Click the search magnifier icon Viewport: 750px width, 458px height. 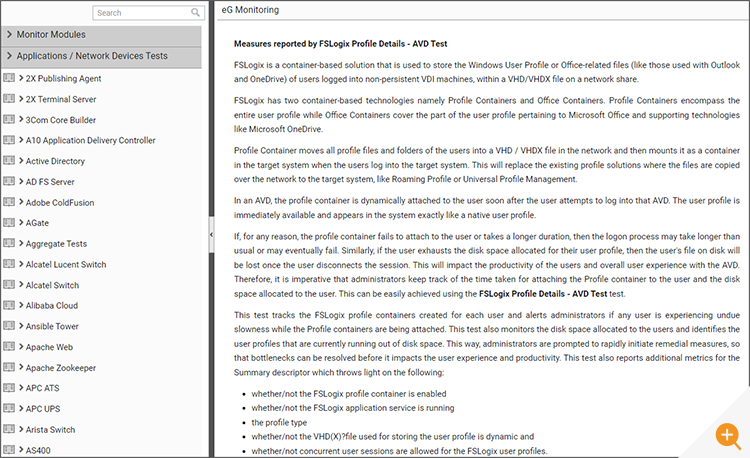pyautogui.click(x=195, y=12)
